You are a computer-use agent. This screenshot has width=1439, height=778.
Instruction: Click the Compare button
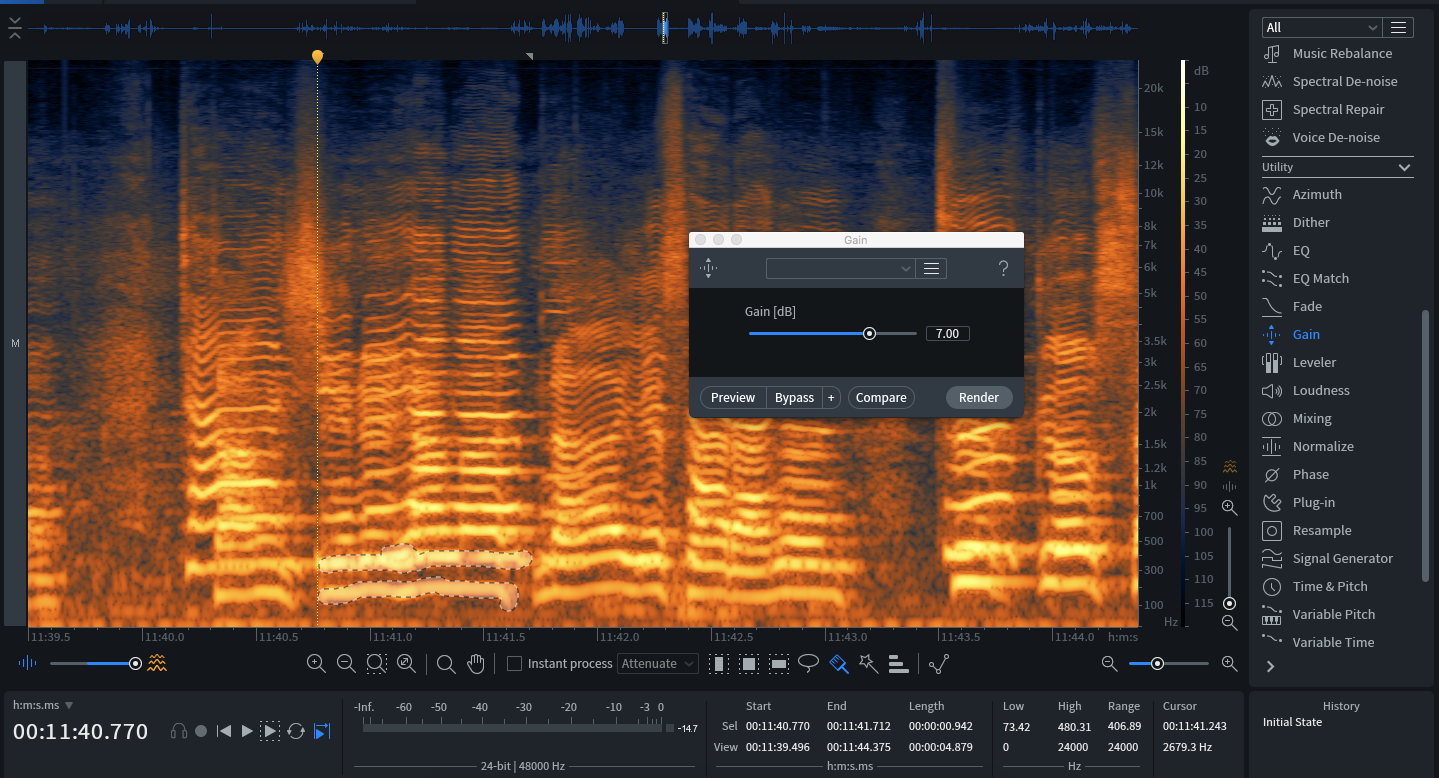click(x=881, y=398)
